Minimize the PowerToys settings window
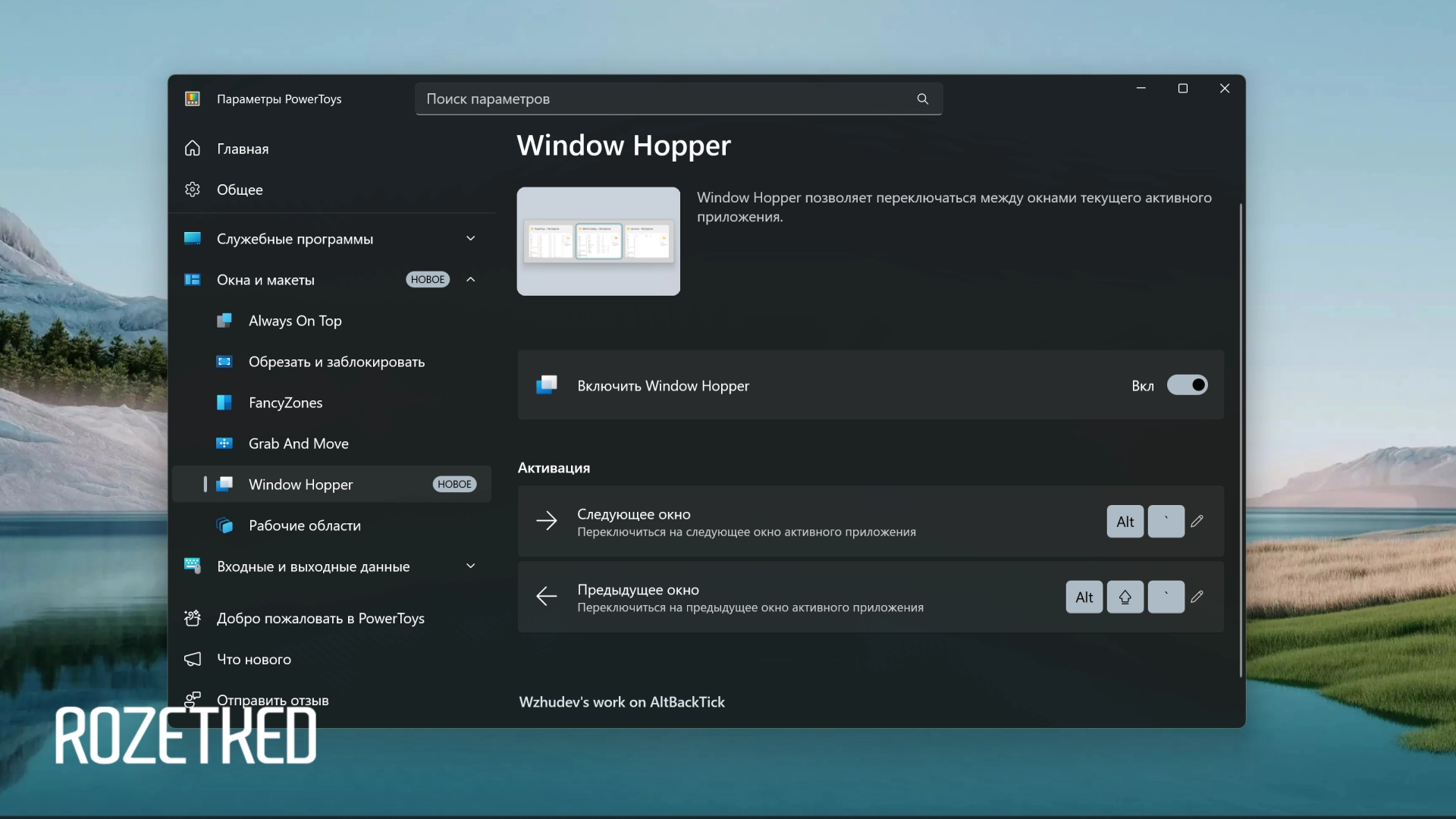This screenshot has width=1456, height=819. [x=1141, y=89]
